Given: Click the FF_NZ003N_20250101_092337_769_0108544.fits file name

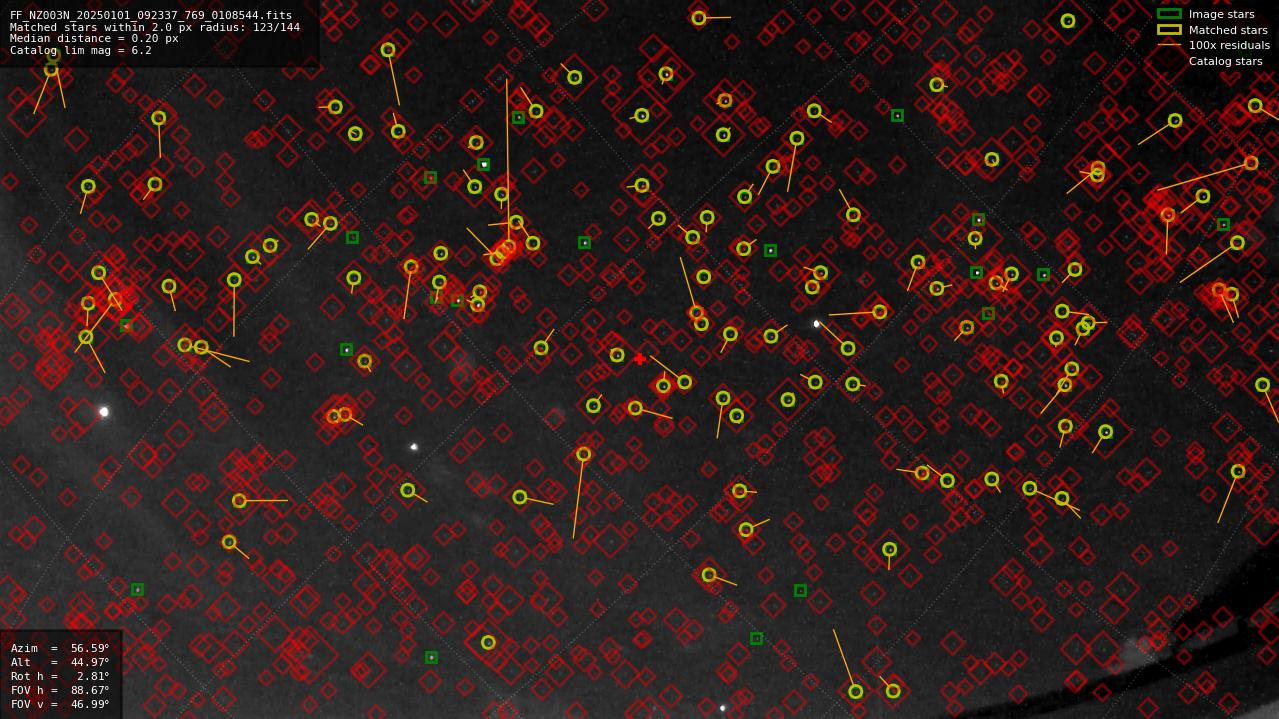Looking at the screenshot, I should [x=151, y=16].
